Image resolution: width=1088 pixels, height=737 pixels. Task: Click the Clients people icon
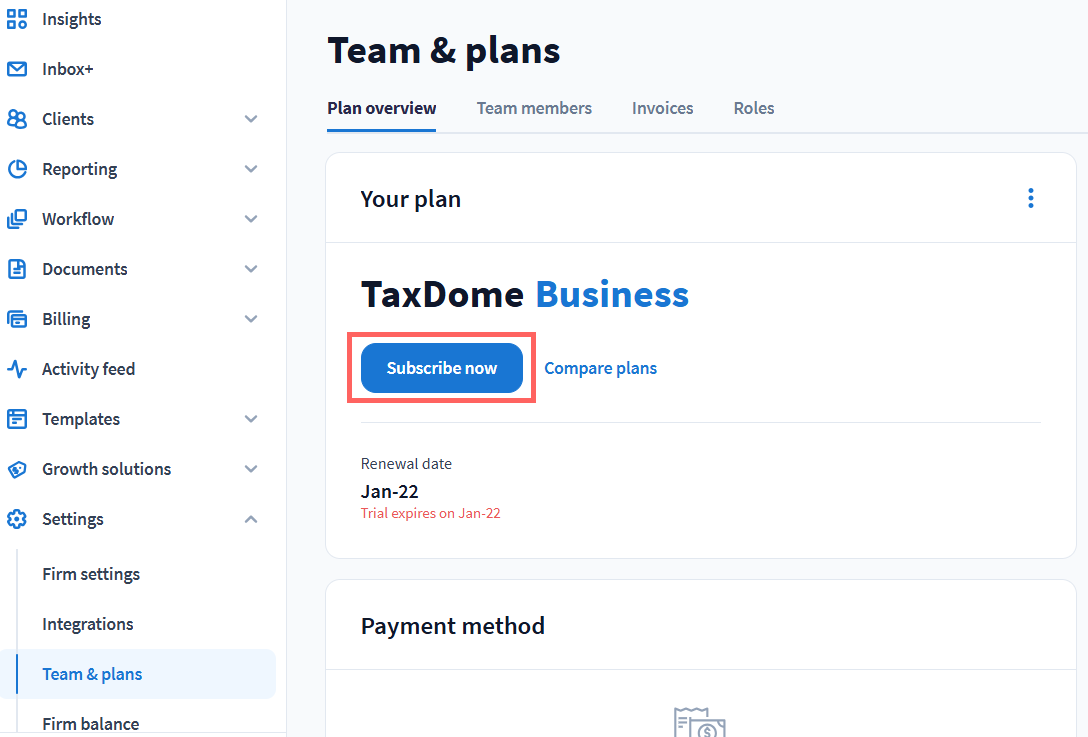pyautogui.click(x=17, y=119)
